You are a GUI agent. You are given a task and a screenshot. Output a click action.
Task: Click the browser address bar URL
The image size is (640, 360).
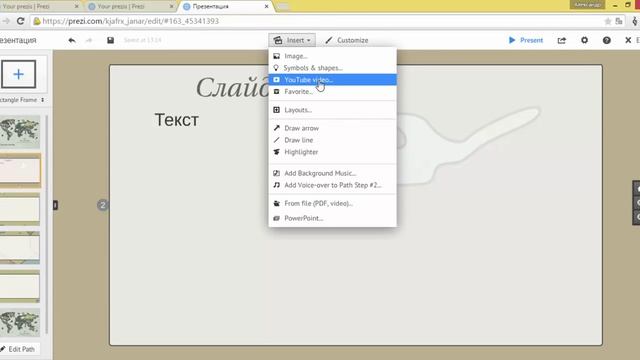(x=131, y=21)
